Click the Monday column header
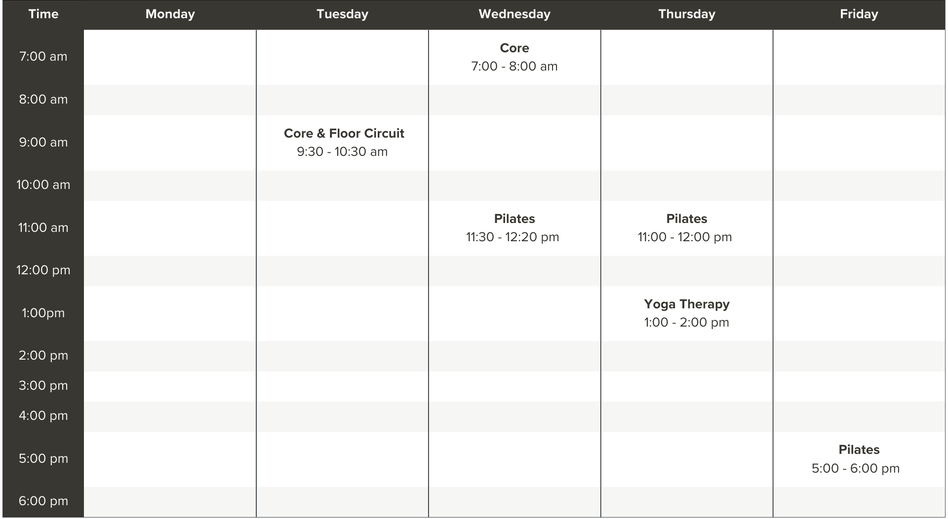Screen dimensions: 948x519 point(170,14)
